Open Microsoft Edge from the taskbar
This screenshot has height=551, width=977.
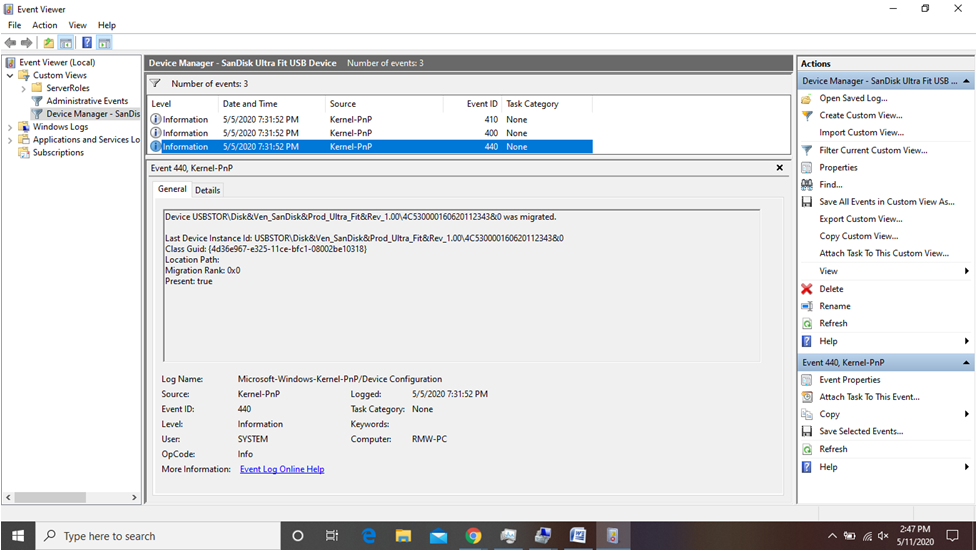pos(369,536)
